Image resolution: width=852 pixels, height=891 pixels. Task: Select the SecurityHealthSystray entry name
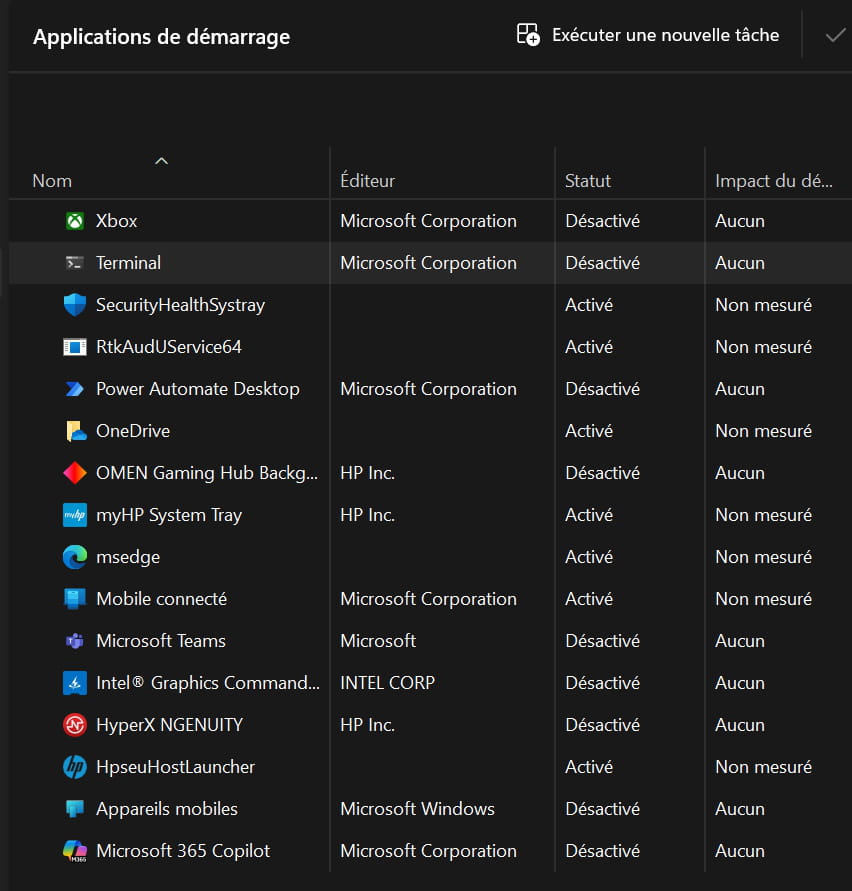tap(180, 305)
